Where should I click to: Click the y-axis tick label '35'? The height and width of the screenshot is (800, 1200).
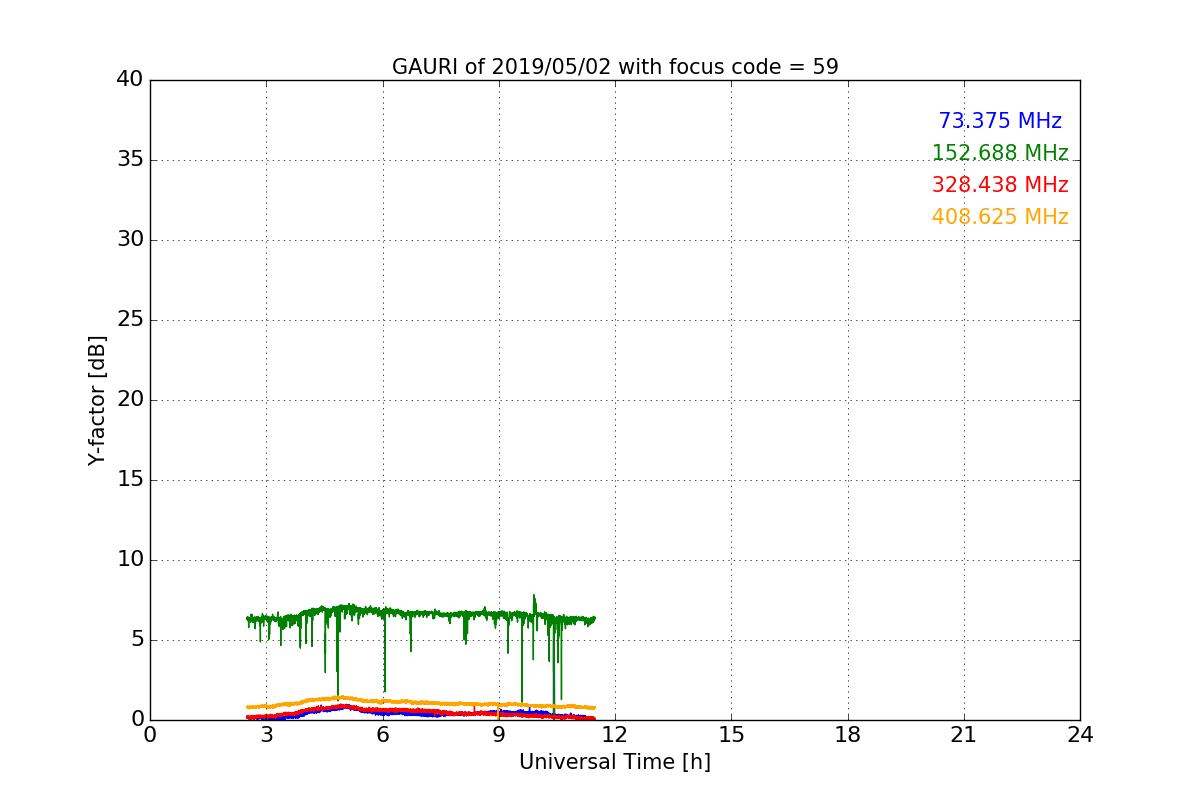coord(130,160)
